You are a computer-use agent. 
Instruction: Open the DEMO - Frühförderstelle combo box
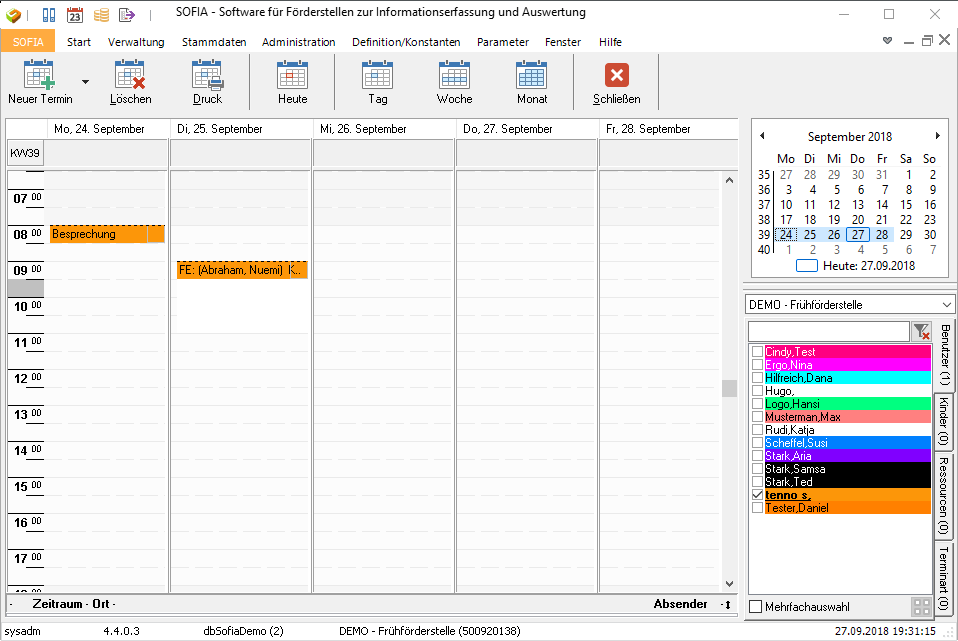pyautogui.click(x=850, y=305)
